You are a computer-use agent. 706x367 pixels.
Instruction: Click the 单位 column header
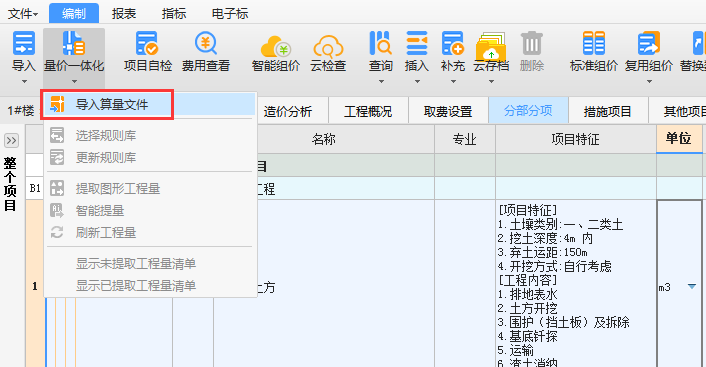click(679, 139)
